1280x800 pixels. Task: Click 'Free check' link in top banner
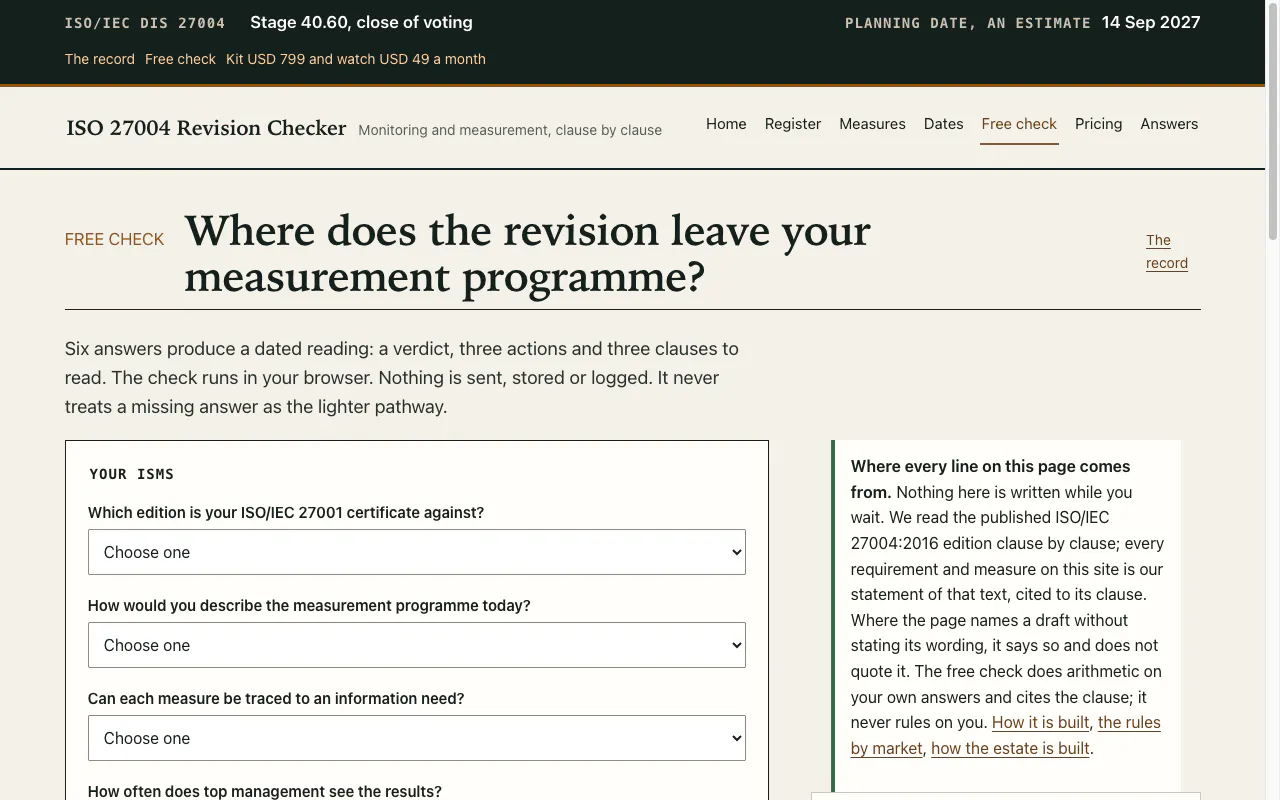(180, 59)
